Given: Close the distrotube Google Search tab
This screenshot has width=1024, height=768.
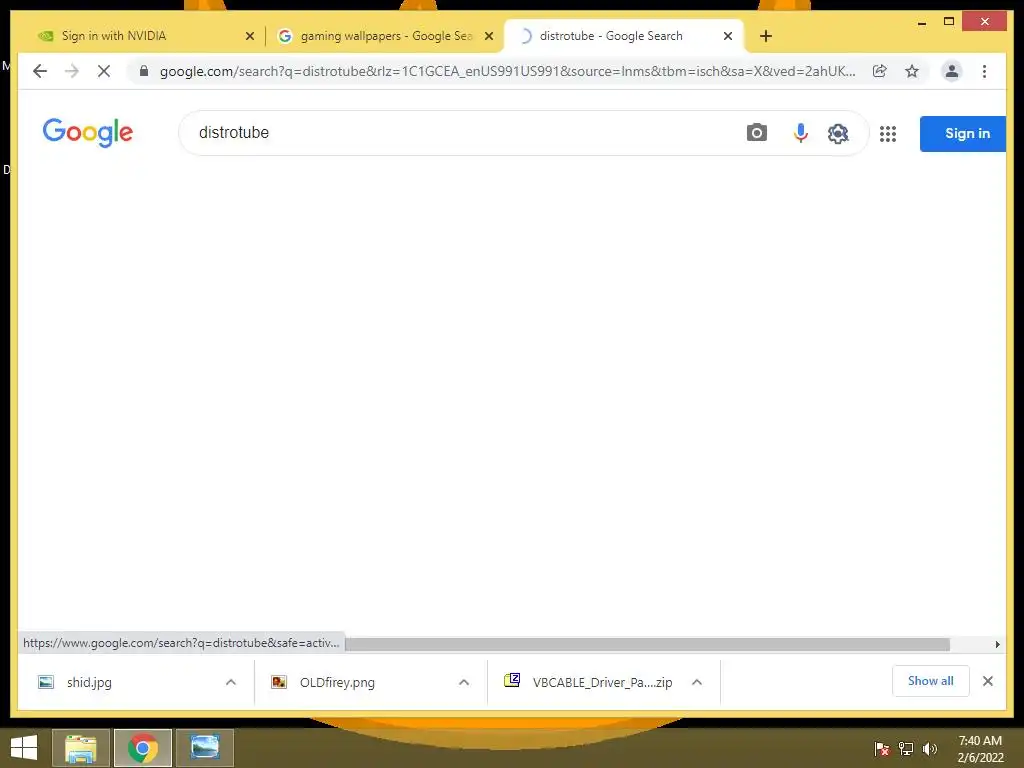Looking at the screenshot, I should pyautogui.click(x=728, y=36).
